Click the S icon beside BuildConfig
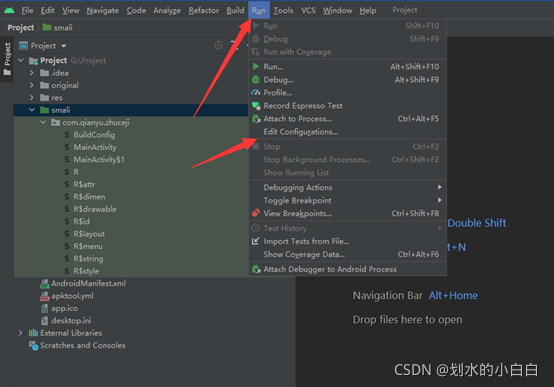This screenshot has width=554, height=387. coord(67,135)
